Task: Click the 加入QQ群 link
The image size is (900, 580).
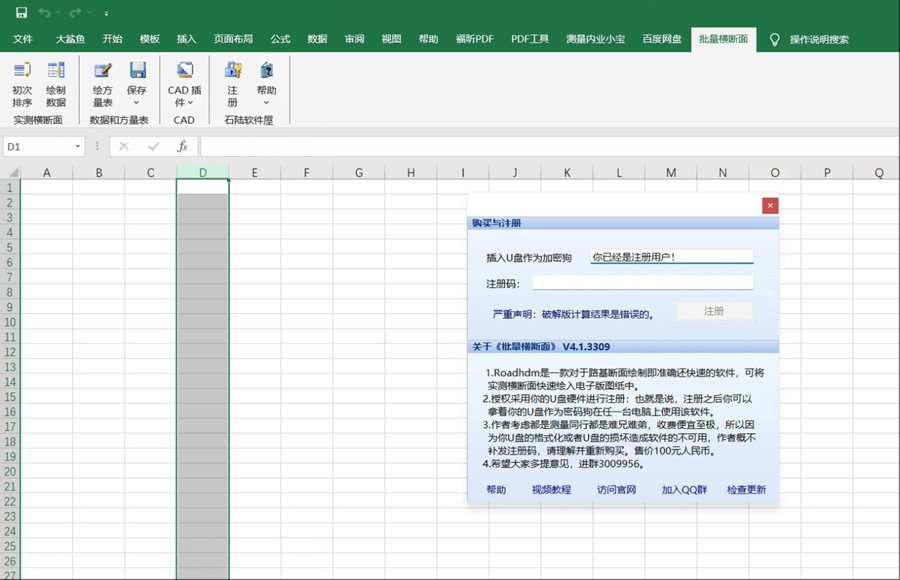Action: pos(684,489)
